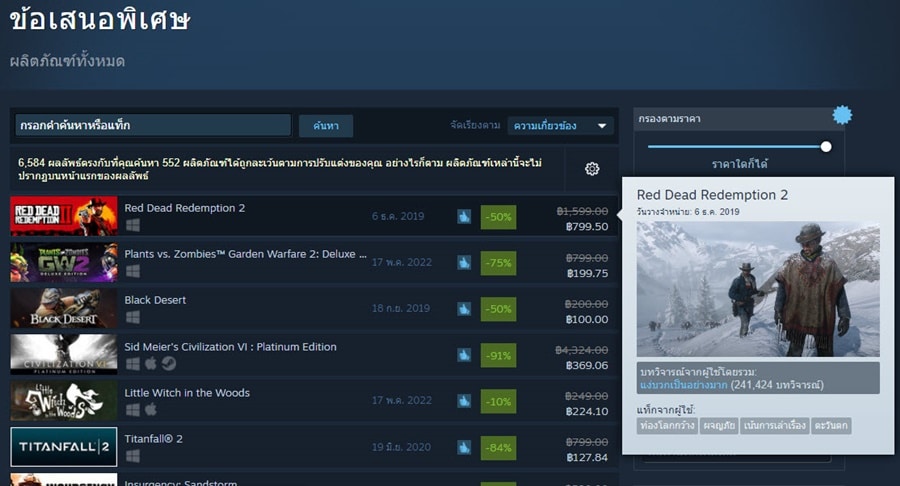
Task: Click Apple icon under Civilization VI title
Action: (x=150, y=363)
